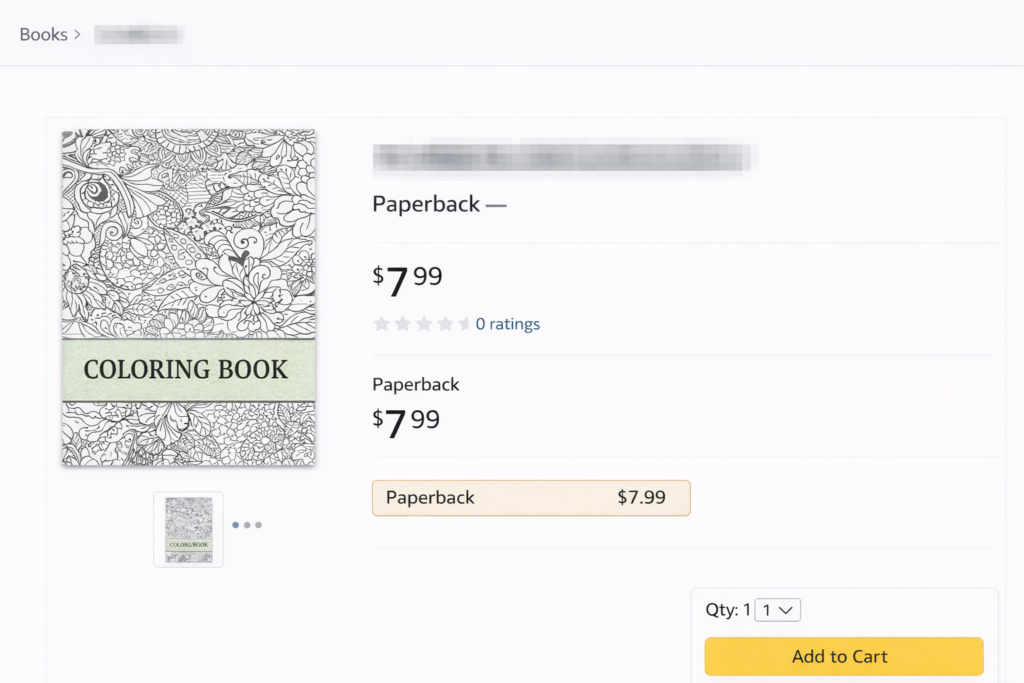
Task: Jump to the second carousel dot
Action: (x=247, y=524)
